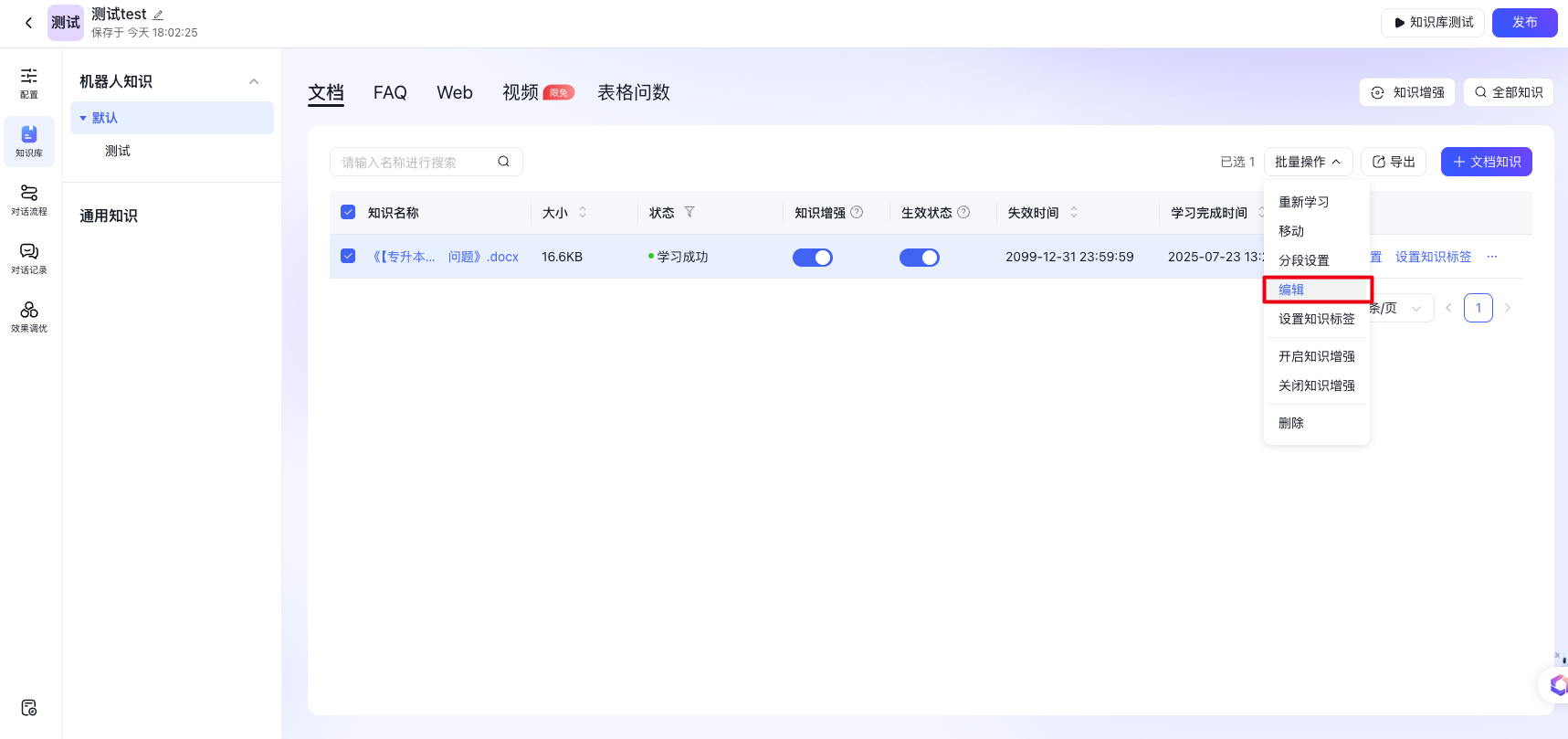Uncheck the select-all checkbox in table header

coord(348,212)
